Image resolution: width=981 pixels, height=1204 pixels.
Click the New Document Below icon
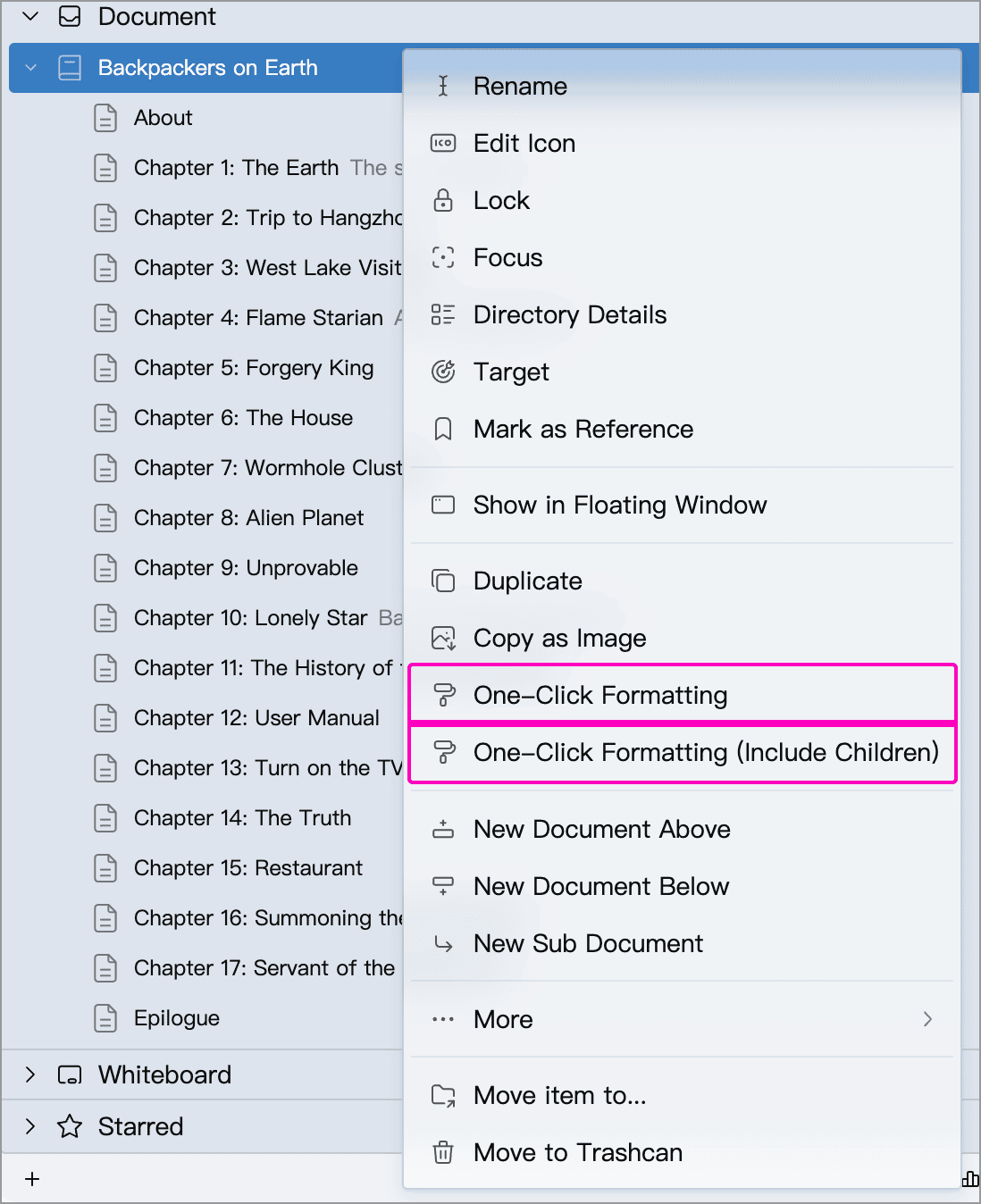(443, 886)
